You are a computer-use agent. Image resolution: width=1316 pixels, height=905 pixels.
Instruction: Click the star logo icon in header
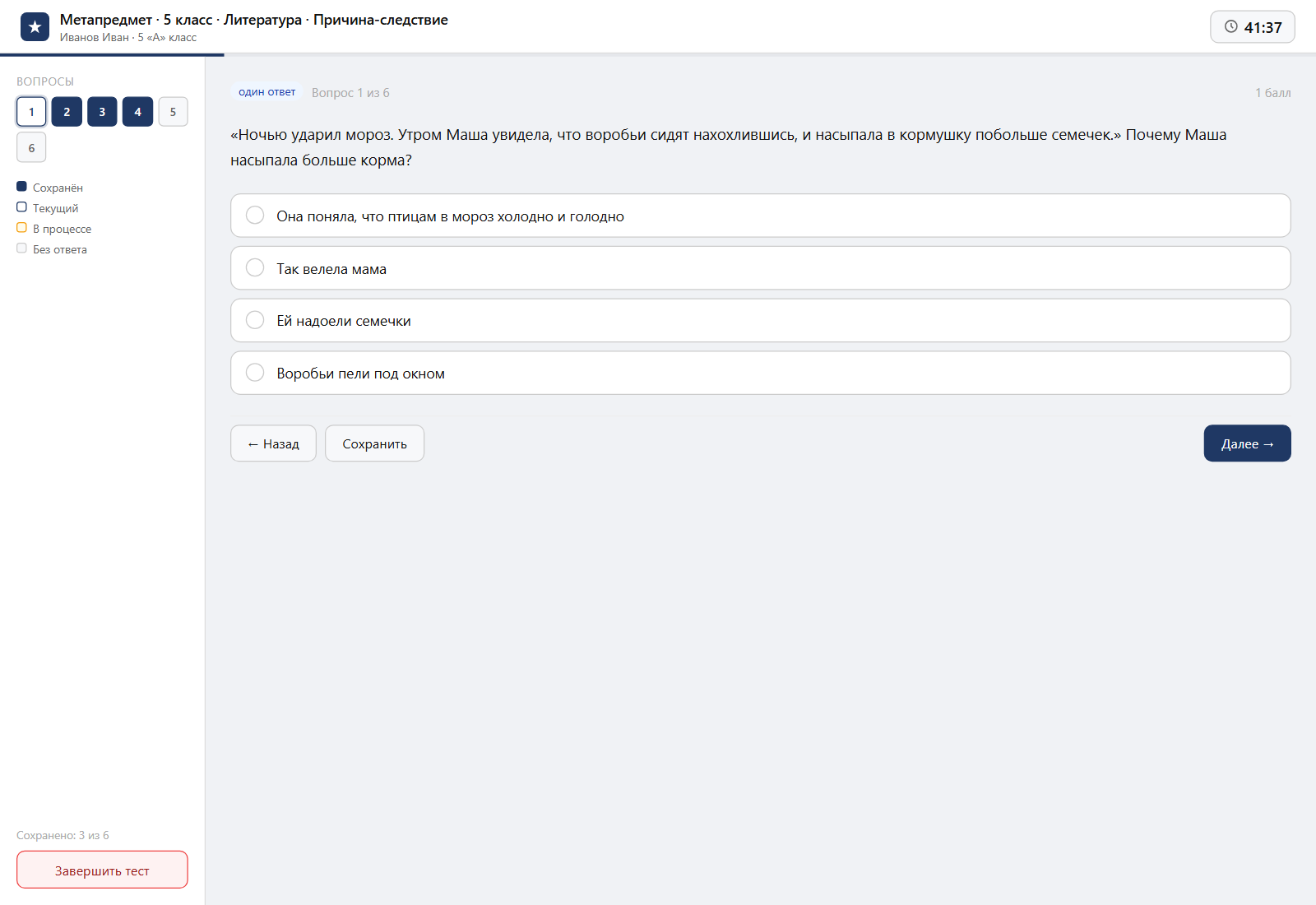(35, 27)
